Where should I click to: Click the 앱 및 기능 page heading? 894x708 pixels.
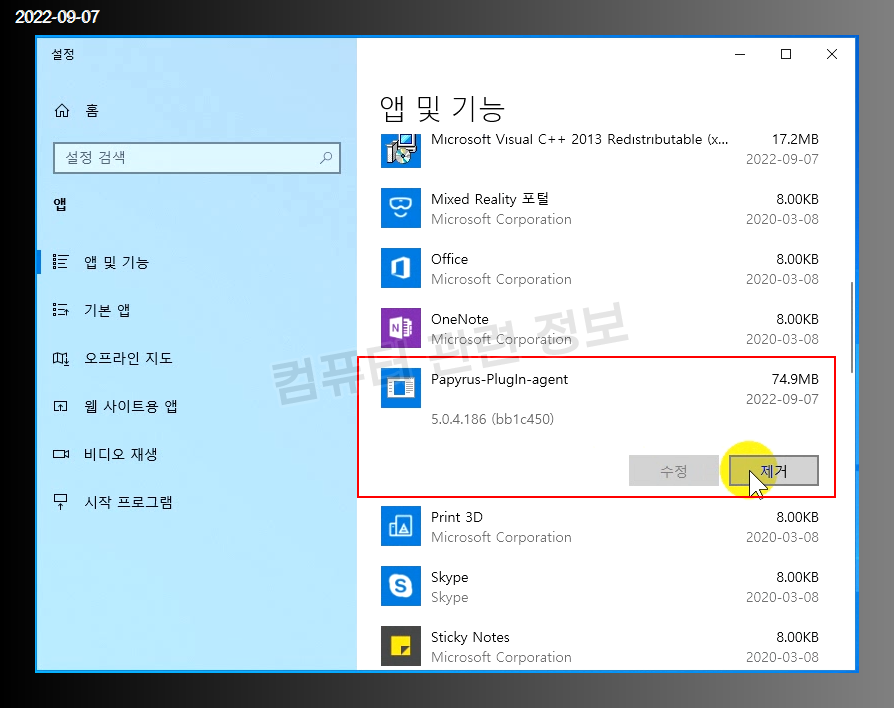[x=442, y=109]
